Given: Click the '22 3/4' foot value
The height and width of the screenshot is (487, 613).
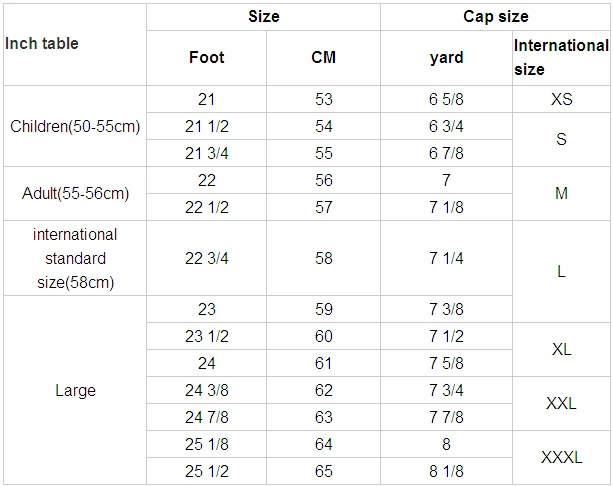Looking at the screenshot, I should coord(206,258).
